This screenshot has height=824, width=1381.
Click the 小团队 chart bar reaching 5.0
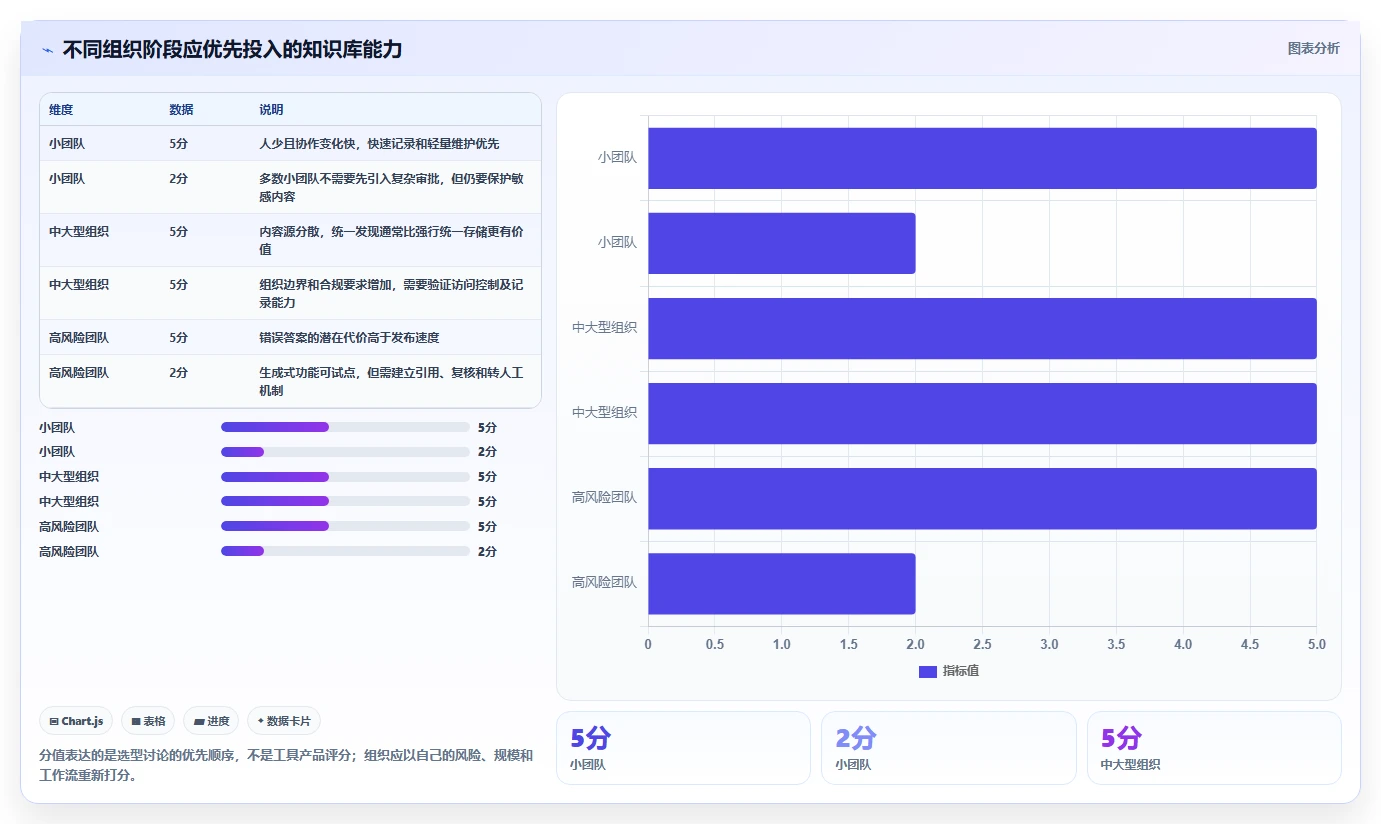(x=982, y=158)
